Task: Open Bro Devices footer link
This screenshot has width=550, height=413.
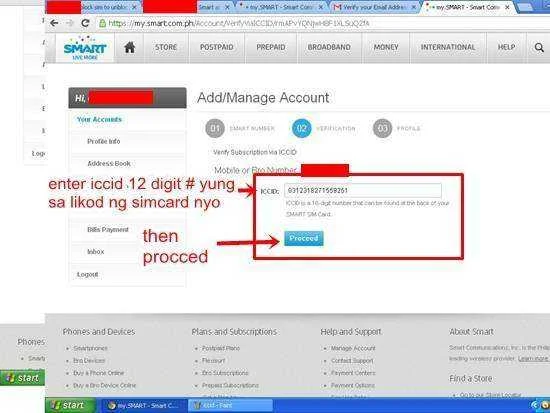Action: point(89,361)
